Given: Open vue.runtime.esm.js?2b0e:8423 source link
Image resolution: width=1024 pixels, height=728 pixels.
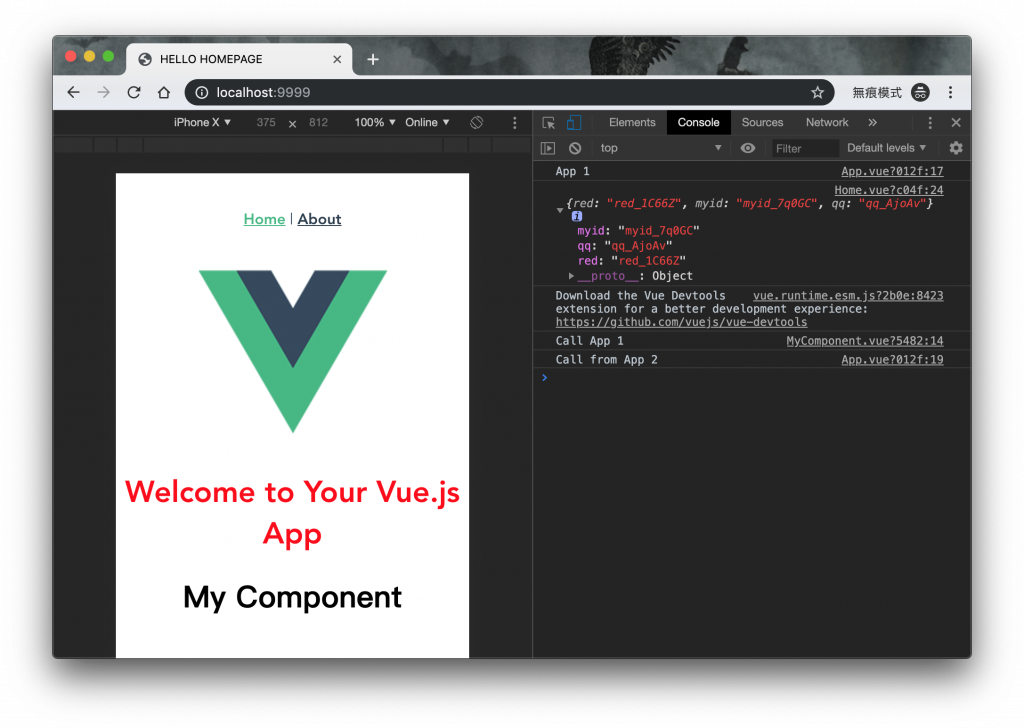Looking at the screenshot, I should 848,296.
